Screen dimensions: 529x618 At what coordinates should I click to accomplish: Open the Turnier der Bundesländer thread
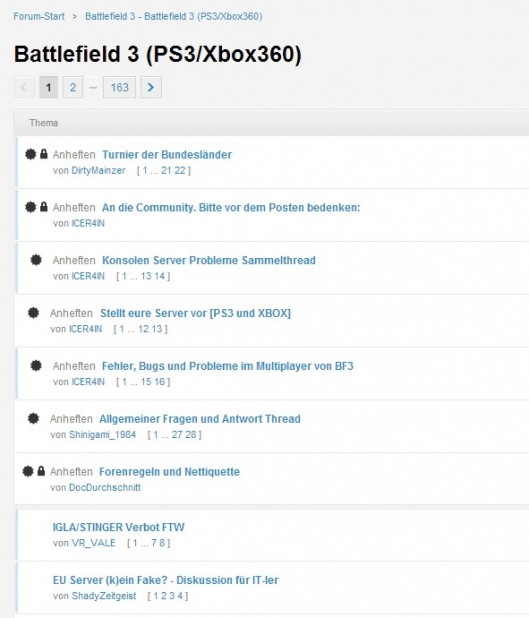click(x=167, y=154)
